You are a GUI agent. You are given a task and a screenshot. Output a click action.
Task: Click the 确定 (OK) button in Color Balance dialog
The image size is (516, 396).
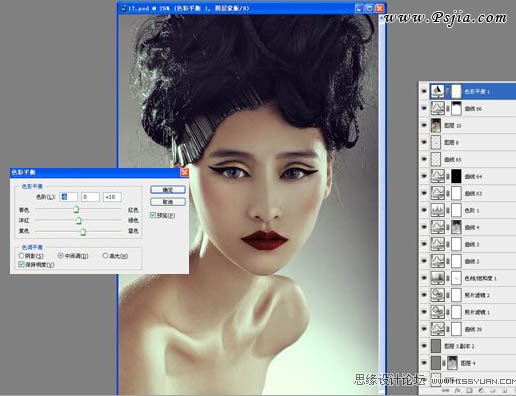168,190
